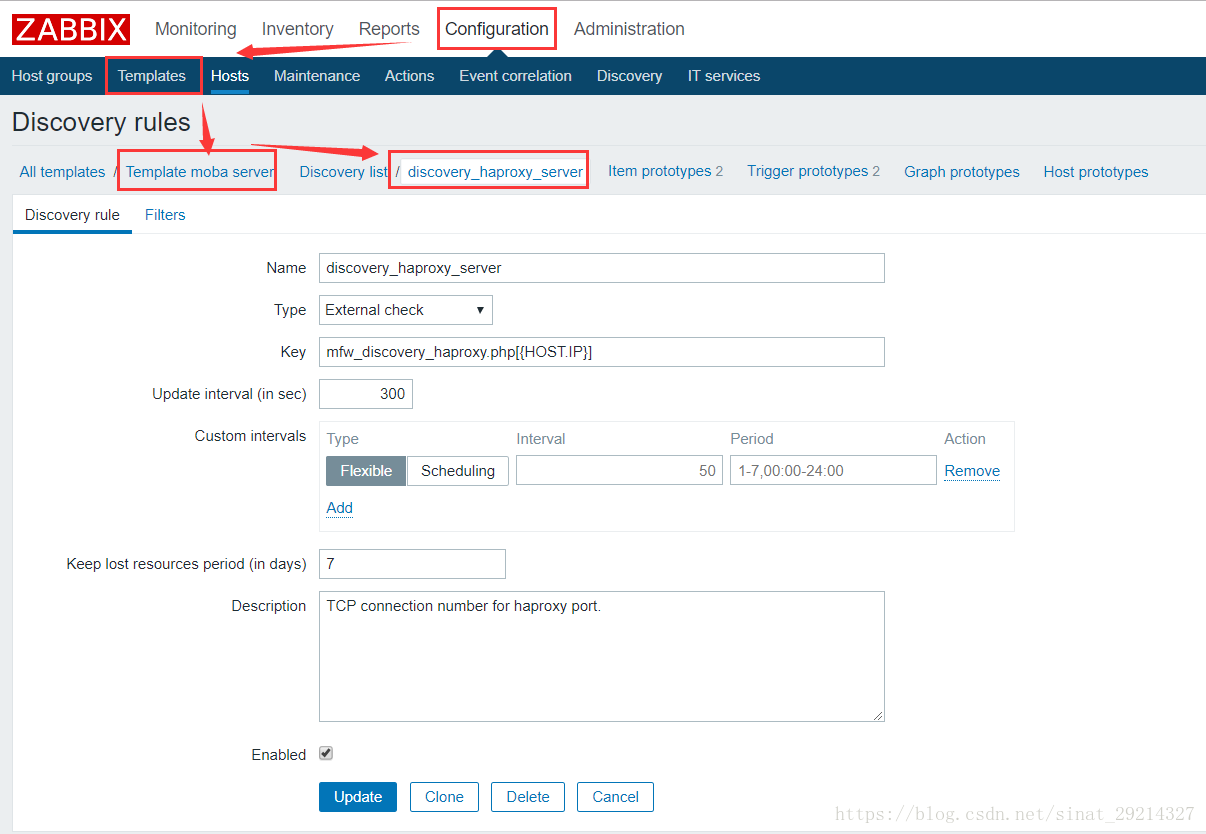This screenshot has height=834, width=1206.
Task: Expand the Type dropdown External check
Action: coord(406,310)
